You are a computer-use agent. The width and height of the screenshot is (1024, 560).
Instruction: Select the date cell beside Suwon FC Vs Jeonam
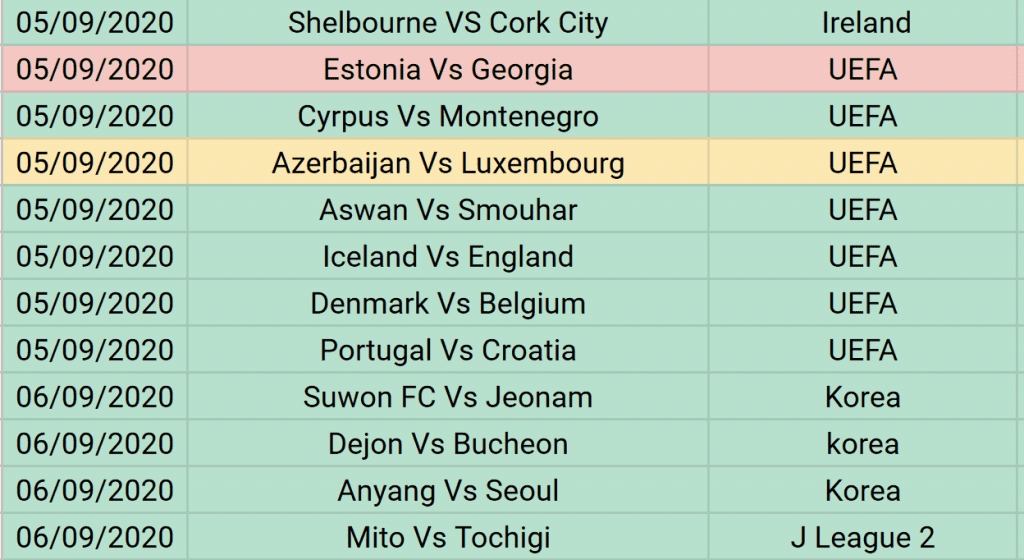95,397
